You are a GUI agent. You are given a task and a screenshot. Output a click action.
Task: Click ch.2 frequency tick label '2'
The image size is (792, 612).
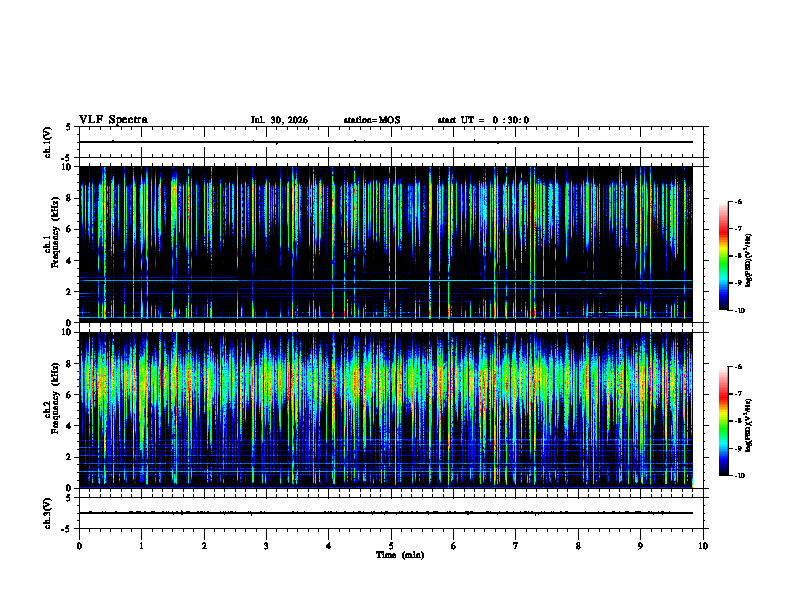pos(70,457)
